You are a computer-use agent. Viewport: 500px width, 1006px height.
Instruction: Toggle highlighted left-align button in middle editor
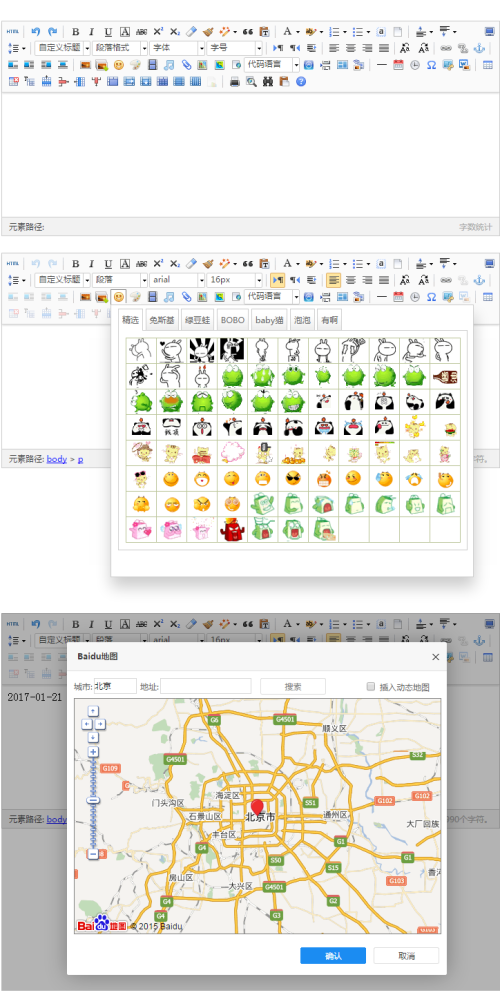pos(334,280)
